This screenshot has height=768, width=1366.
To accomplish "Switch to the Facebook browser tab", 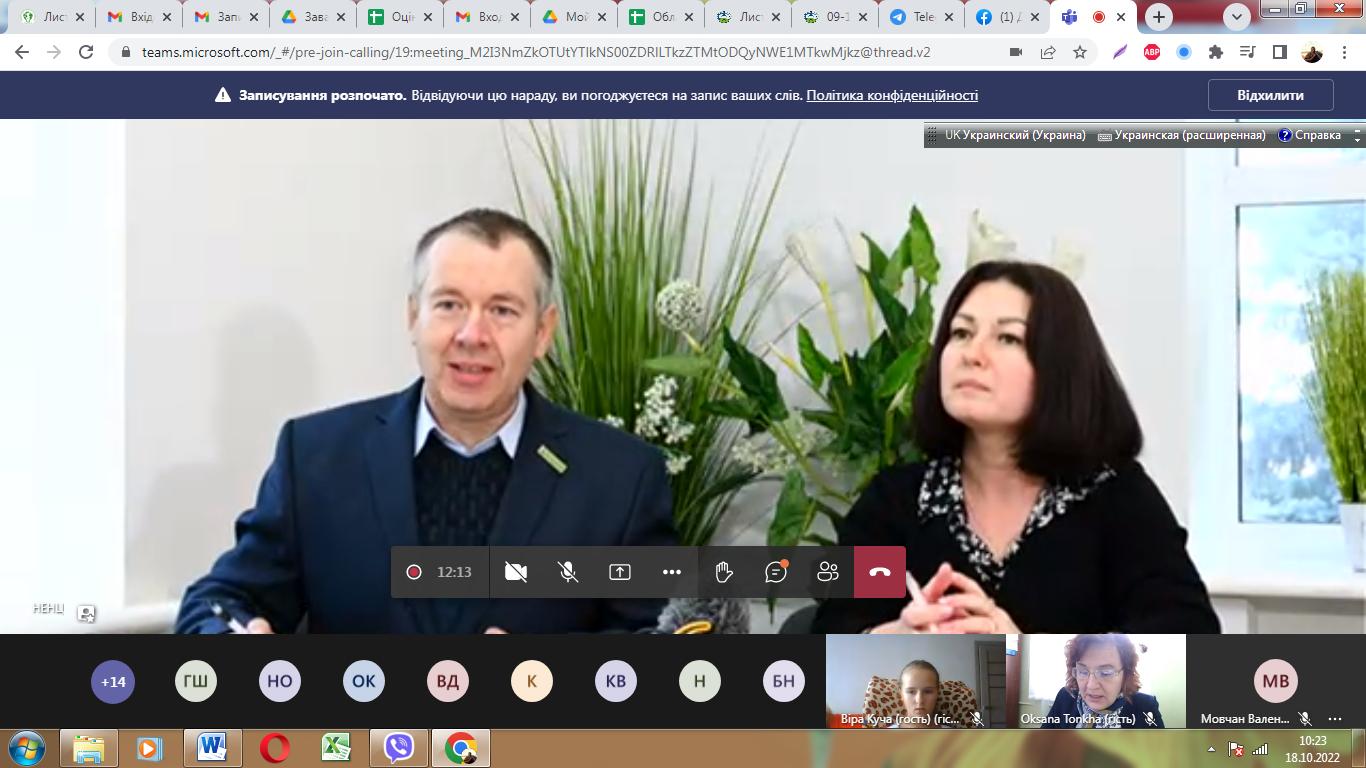I will pyautogui.click(x=1005, y=17).
